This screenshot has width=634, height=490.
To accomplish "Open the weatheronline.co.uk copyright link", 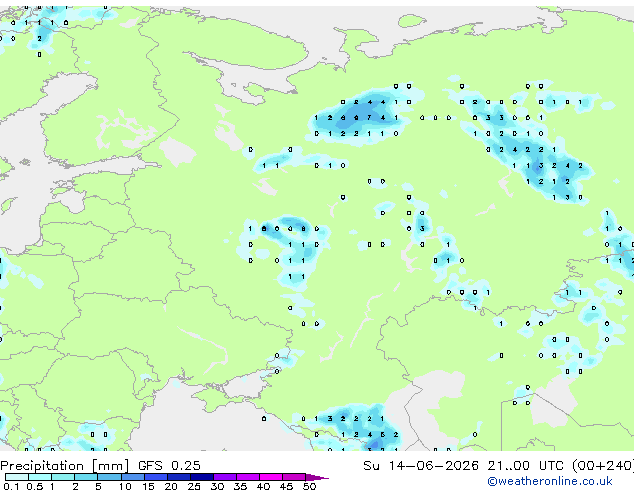I will [x=550, y=481].
